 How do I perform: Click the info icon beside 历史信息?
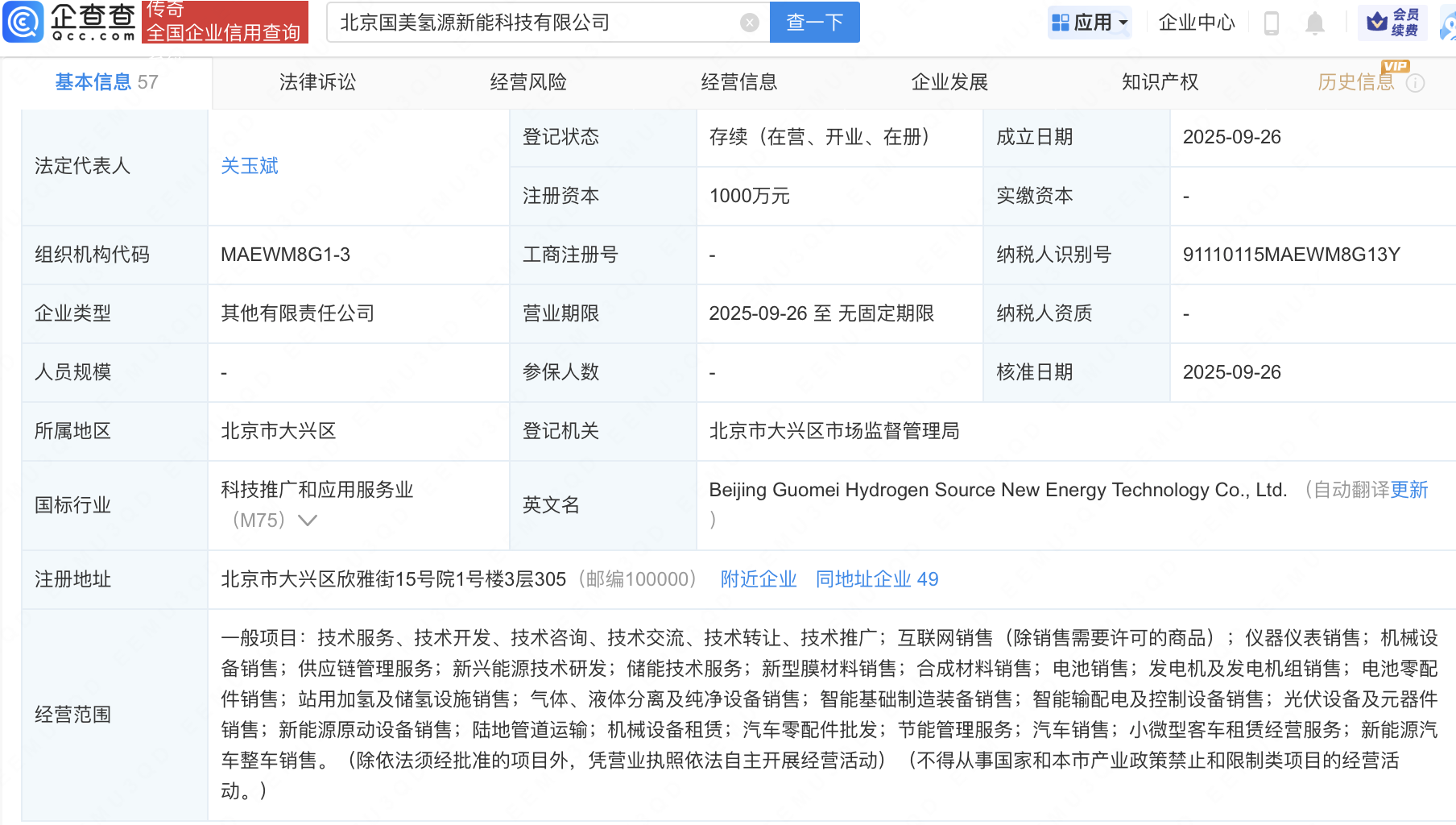(x=1415, y=83)
